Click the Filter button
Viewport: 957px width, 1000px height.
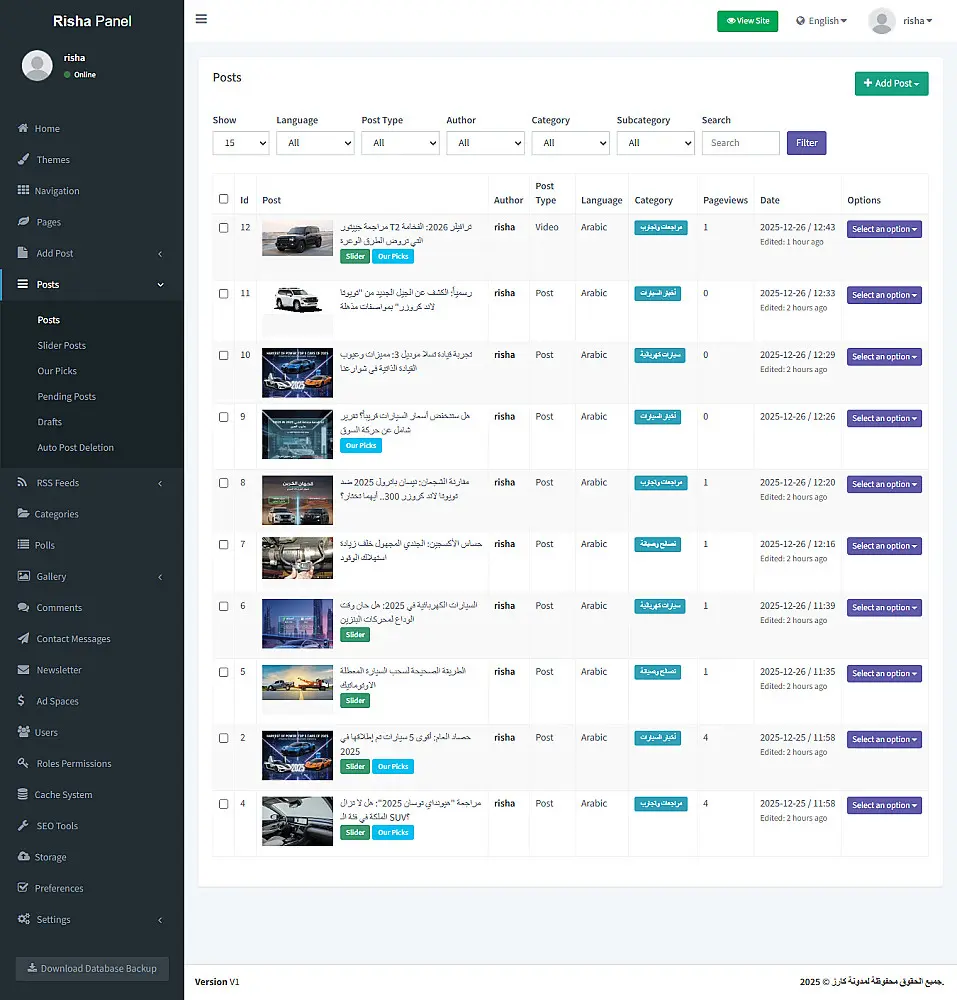(x=807, y=143)
